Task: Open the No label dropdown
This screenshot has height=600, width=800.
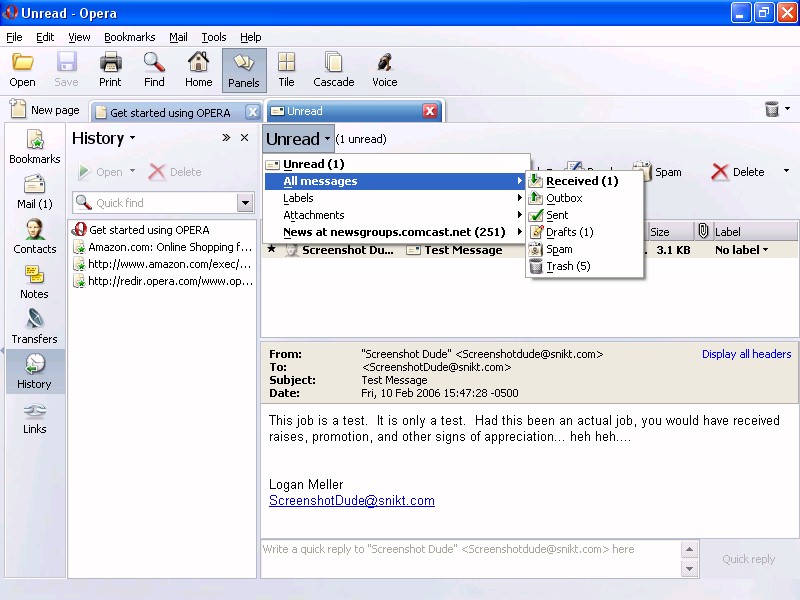Action: (x=742, y=250)
